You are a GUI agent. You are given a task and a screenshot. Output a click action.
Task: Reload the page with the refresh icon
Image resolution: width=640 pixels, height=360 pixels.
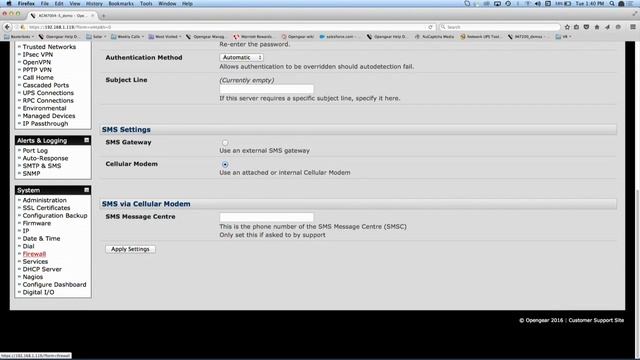click(430, 27)
